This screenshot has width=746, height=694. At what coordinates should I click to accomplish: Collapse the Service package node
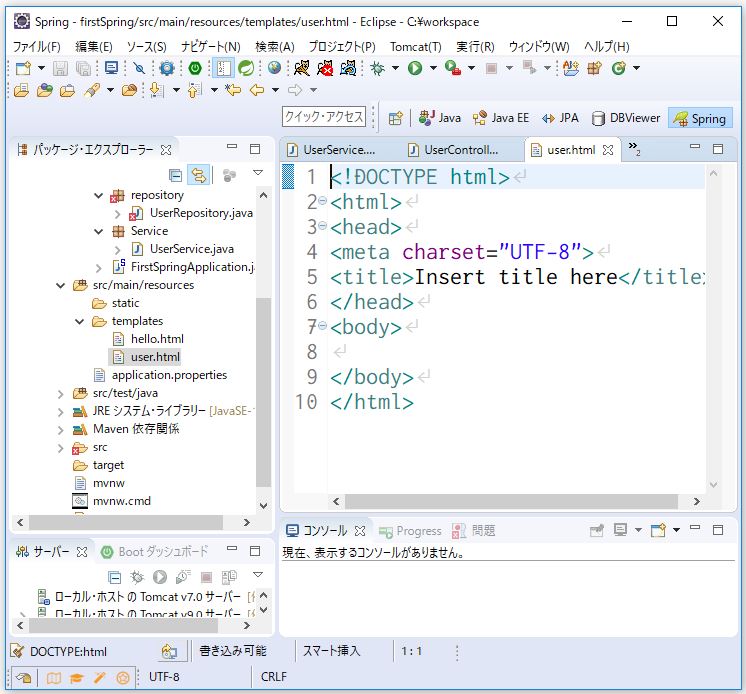(x=98, y=232)
